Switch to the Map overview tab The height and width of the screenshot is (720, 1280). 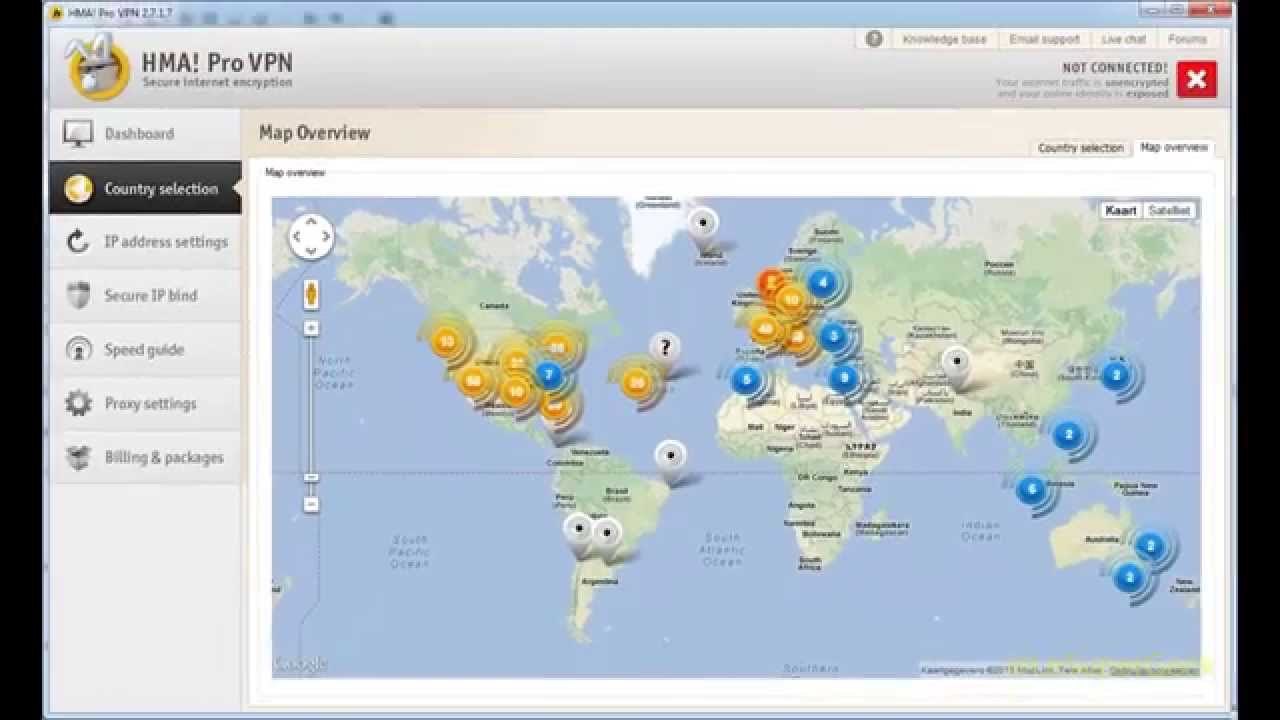pyautogui.click(x=1174, y=147)
